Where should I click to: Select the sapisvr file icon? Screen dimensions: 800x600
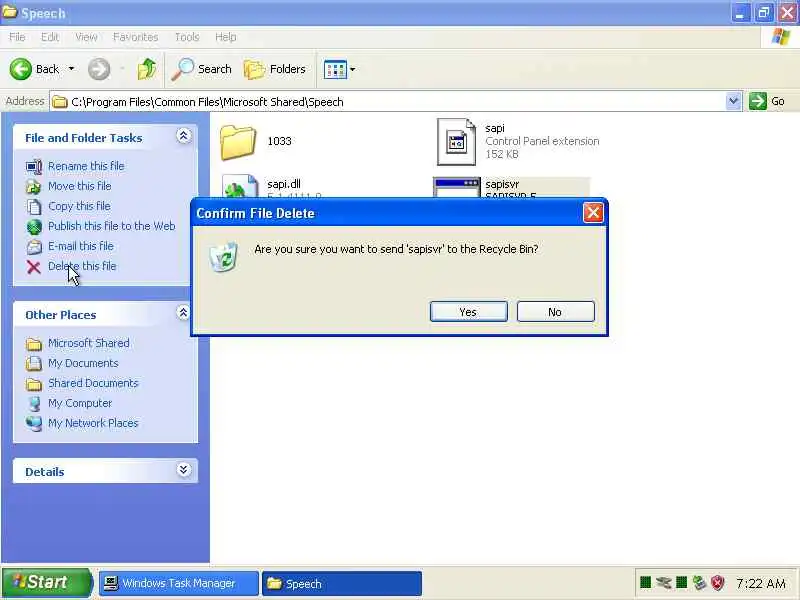click(457, 188)
